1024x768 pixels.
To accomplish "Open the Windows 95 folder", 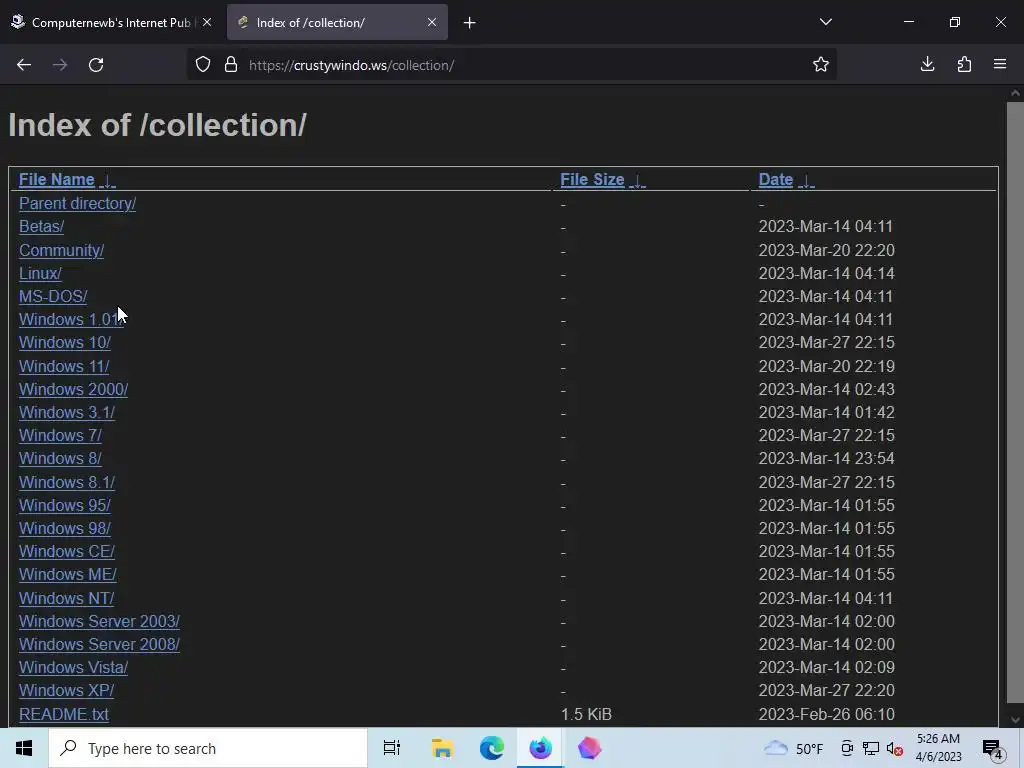I will [65, 505].
